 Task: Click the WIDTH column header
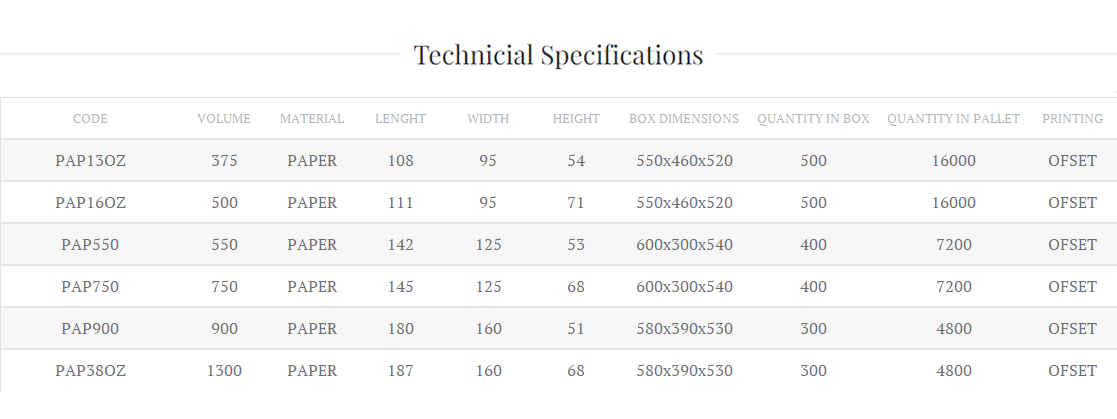point(488,119)
